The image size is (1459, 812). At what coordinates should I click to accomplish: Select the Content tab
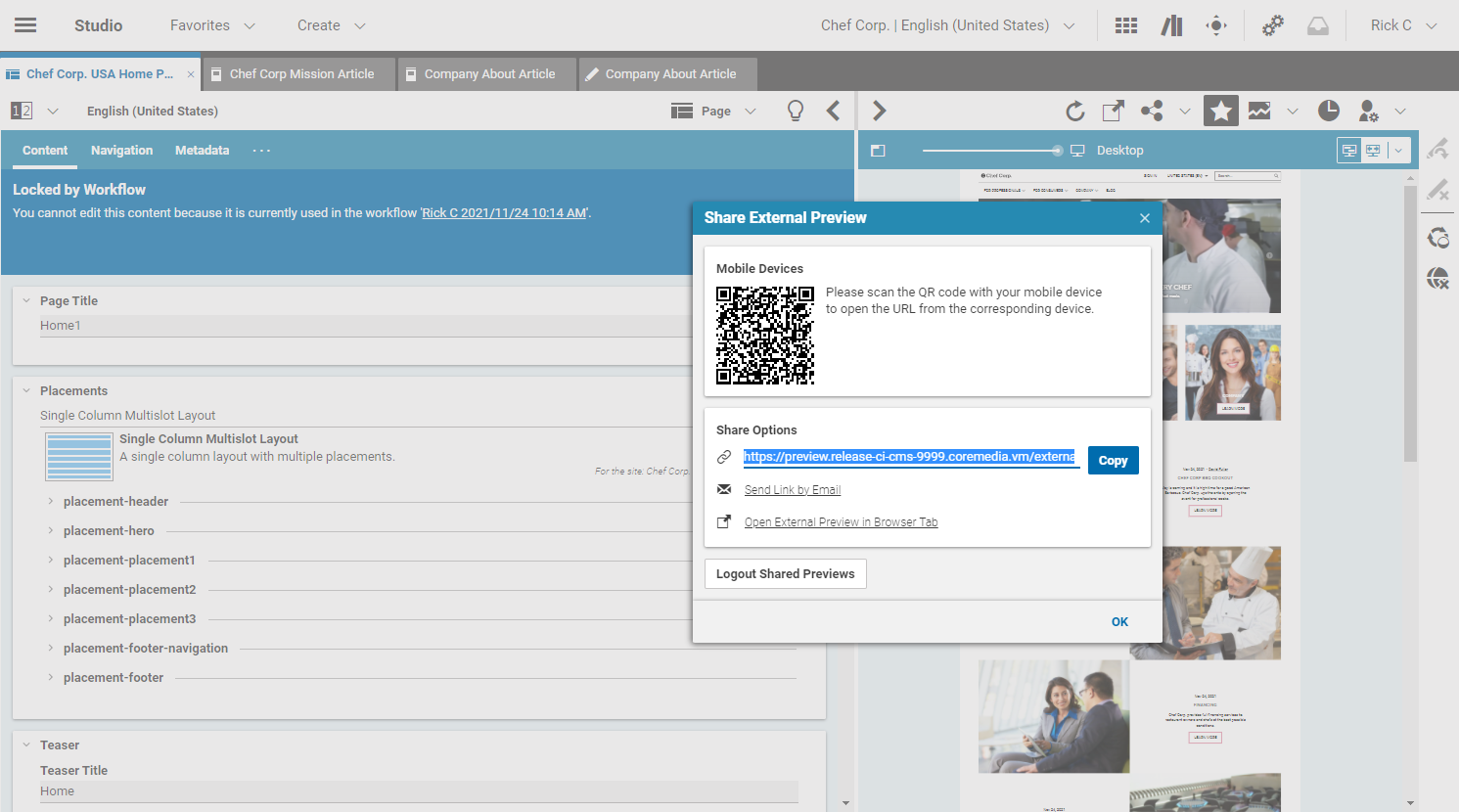click(x=45, y=151)
